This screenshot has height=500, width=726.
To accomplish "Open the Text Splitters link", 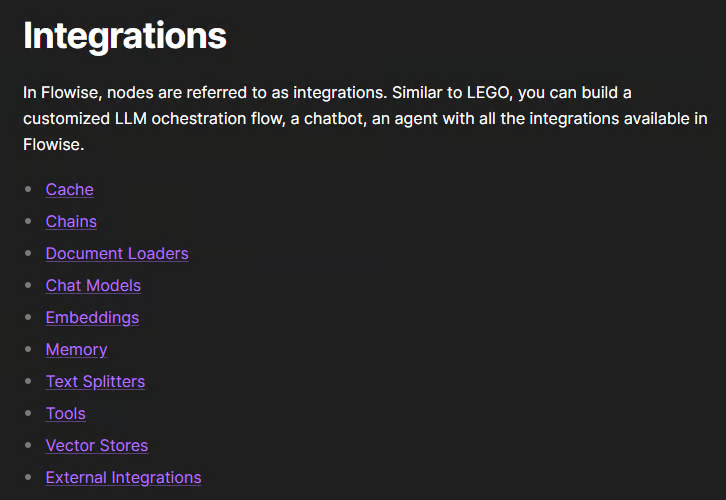I will 95,382.
